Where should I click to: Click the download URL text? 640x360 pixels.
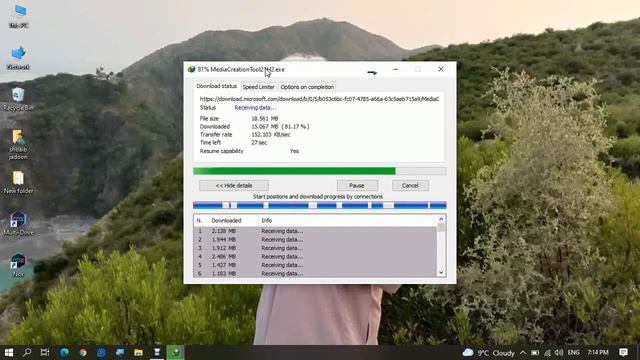tap(319, 99)
